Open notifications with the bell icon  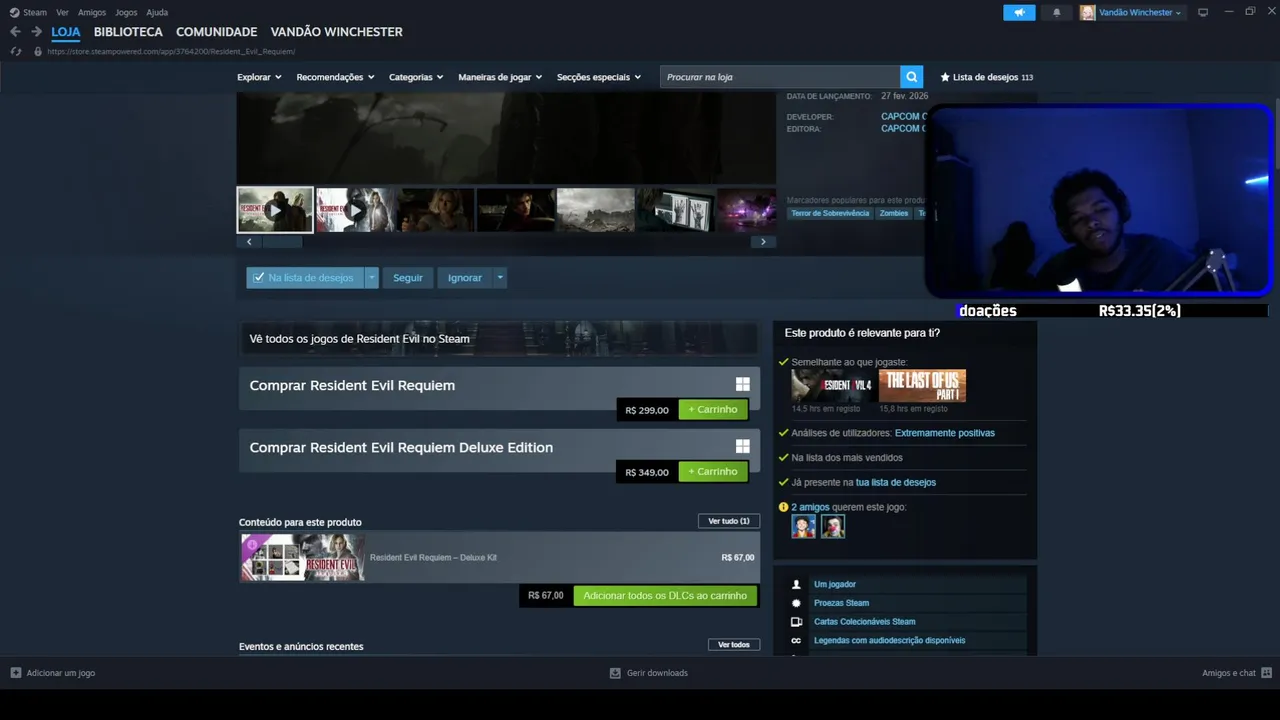(x=1057, y=12)
